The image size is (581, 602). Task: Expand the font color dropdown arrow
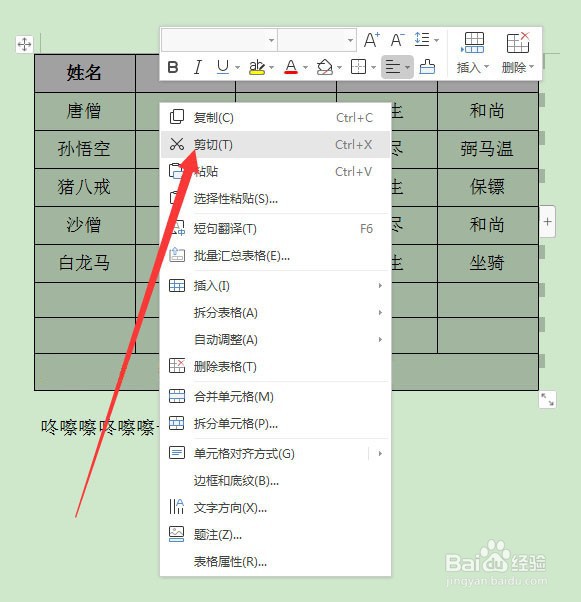305,68
